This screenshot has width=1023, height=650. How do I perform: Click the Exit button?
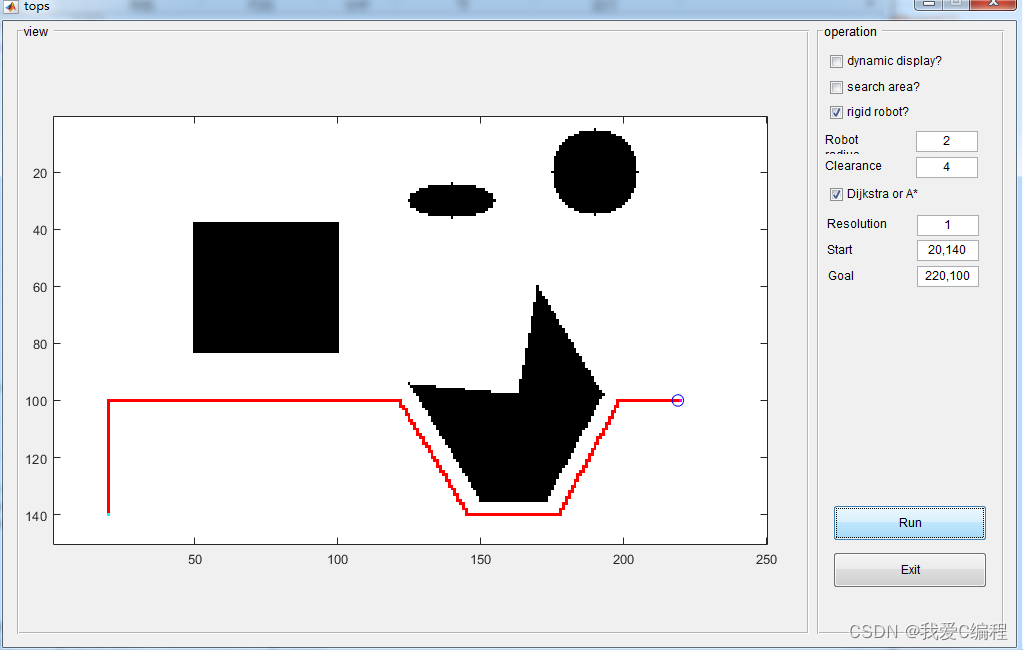click(909, 570)
